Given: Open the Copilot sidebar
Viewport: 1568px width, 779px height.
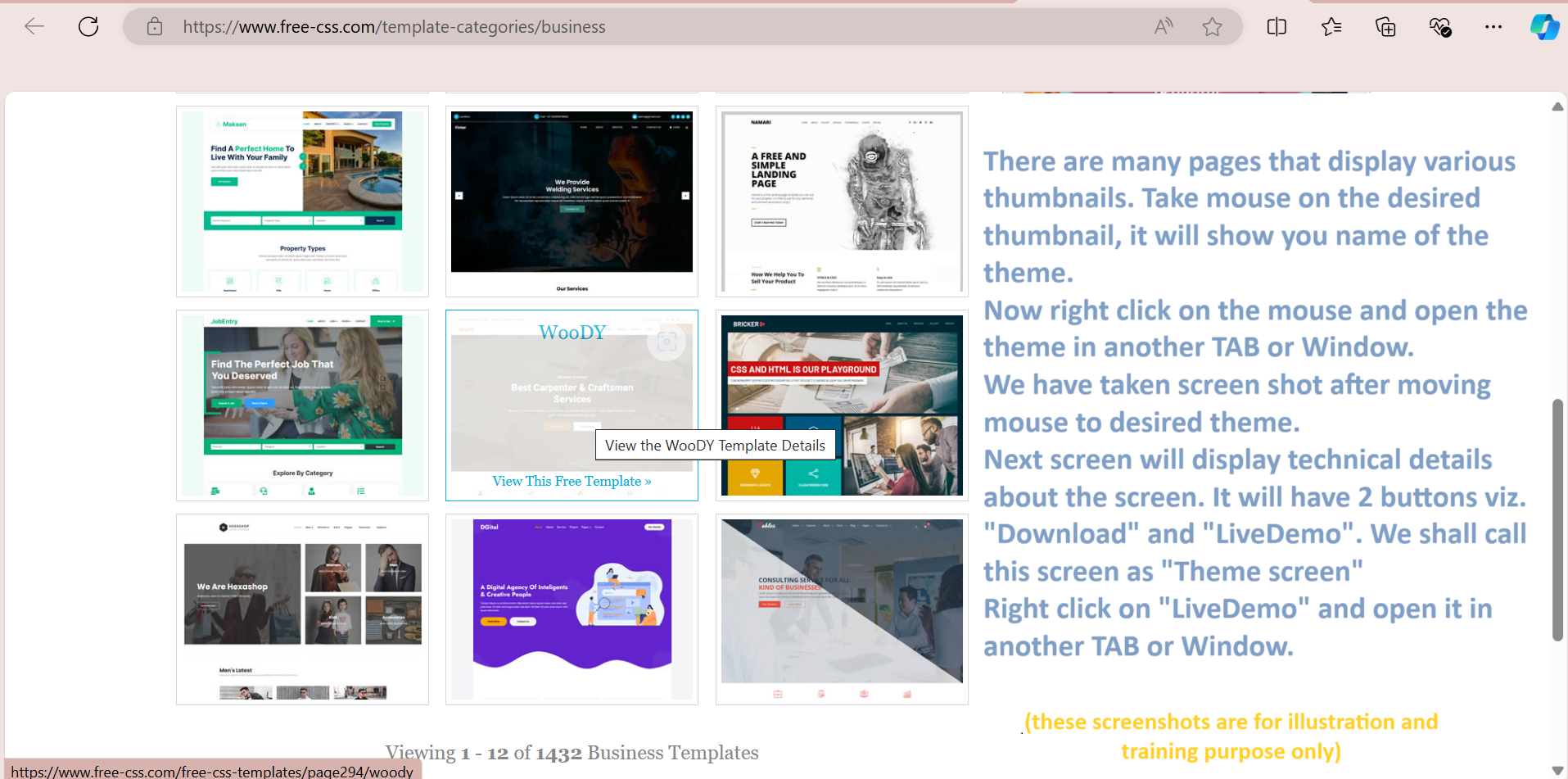Looking at the screenshot, I should point(1544,27).
